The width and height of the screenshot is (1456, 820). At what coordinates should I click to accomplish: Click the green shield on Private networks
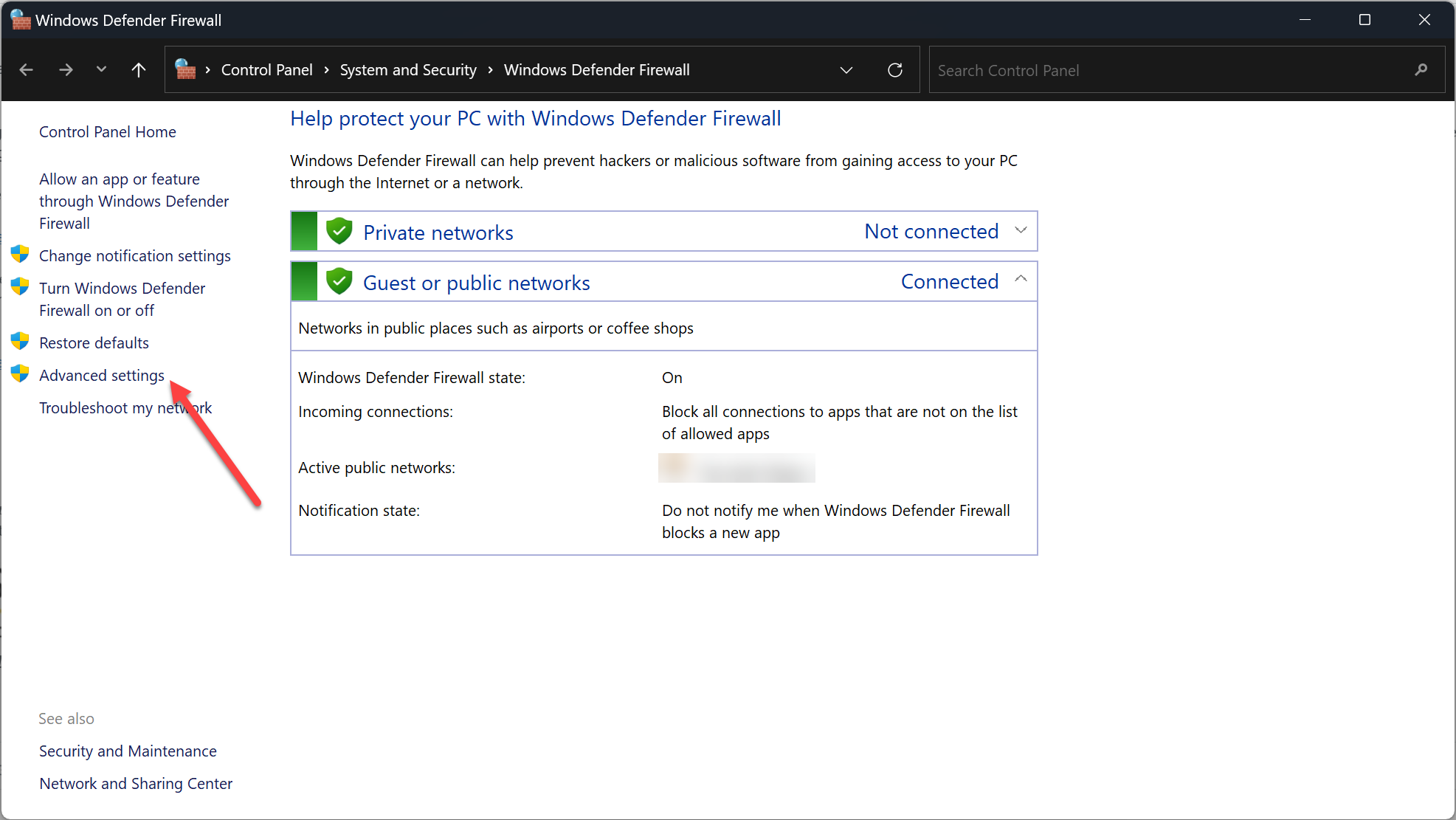click(339, 232)
